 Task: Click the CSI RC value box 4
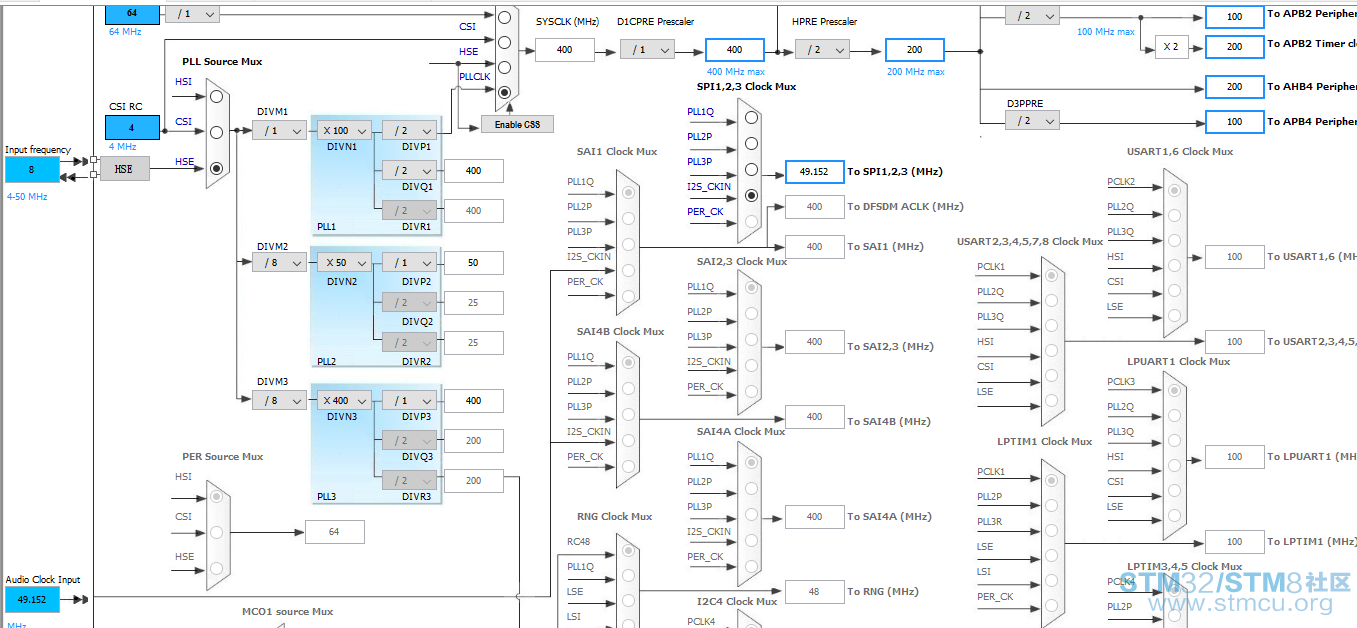click(x=132, y=128)
